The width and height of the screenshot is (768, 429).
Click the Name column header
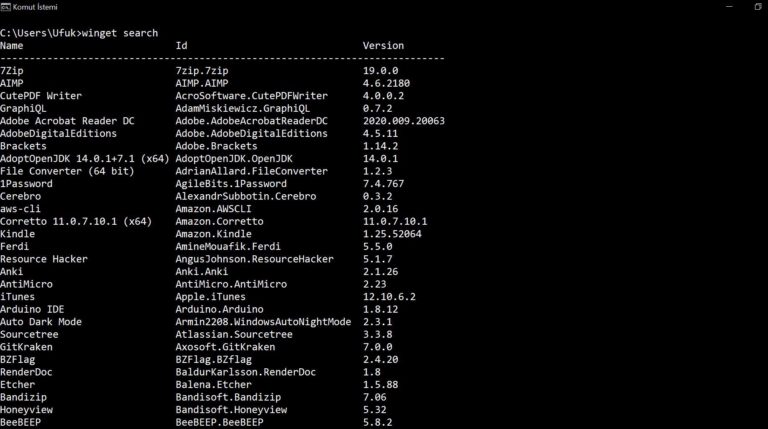(x=12, y=46)
